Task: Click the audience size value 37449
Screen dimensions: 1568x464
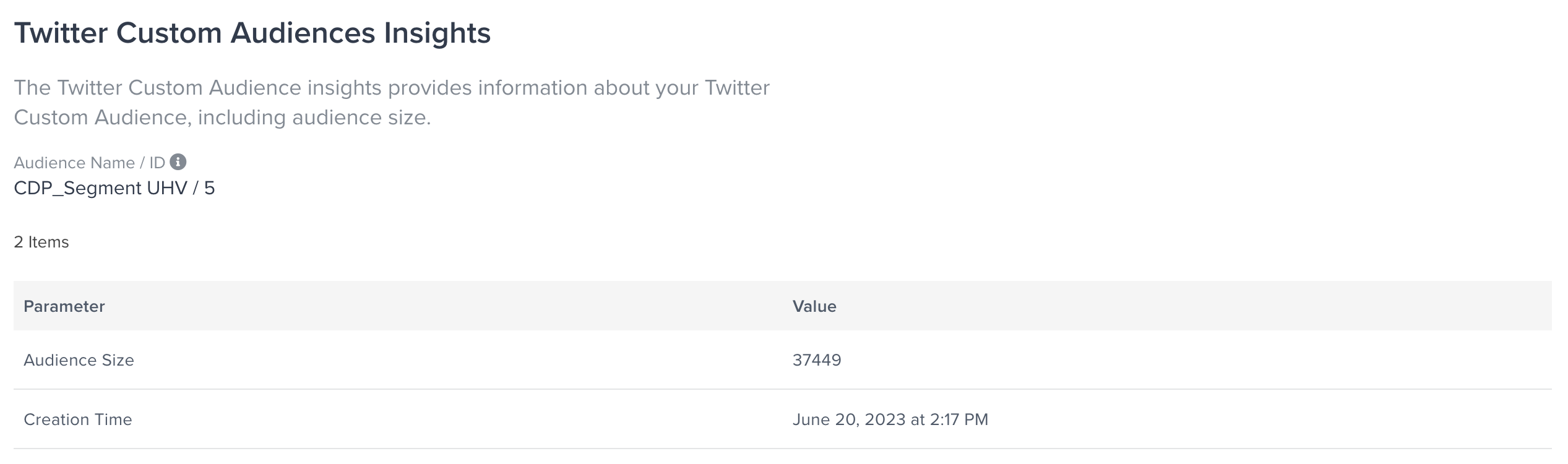Action: 817,360
